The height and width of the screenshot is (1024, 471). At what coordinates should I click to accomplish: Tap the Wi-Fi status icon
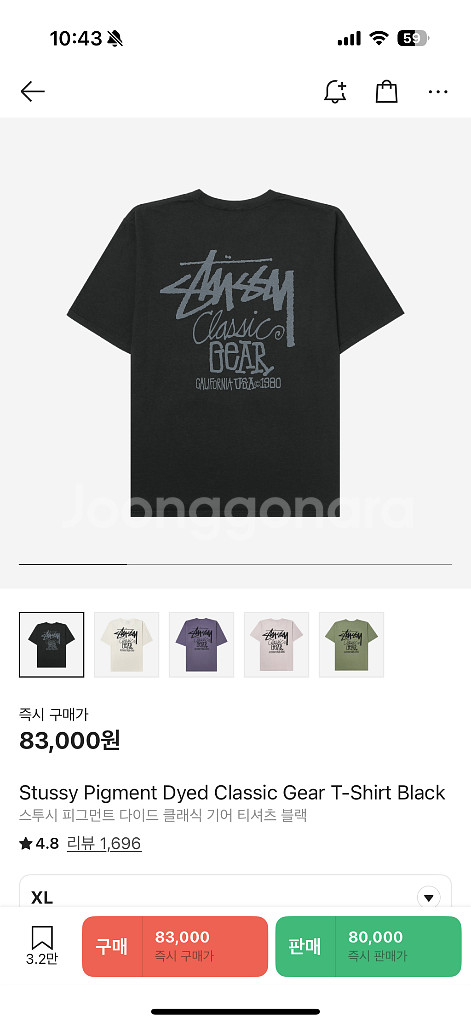coord(378,39)
